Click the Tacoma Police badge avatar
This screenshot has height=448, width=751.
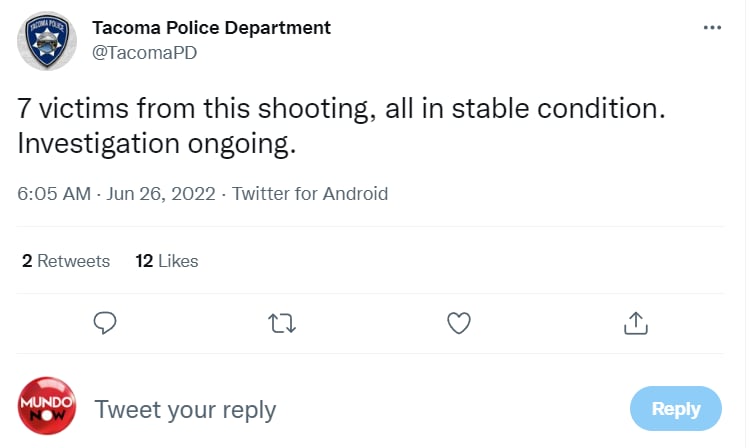coord(47,41)
